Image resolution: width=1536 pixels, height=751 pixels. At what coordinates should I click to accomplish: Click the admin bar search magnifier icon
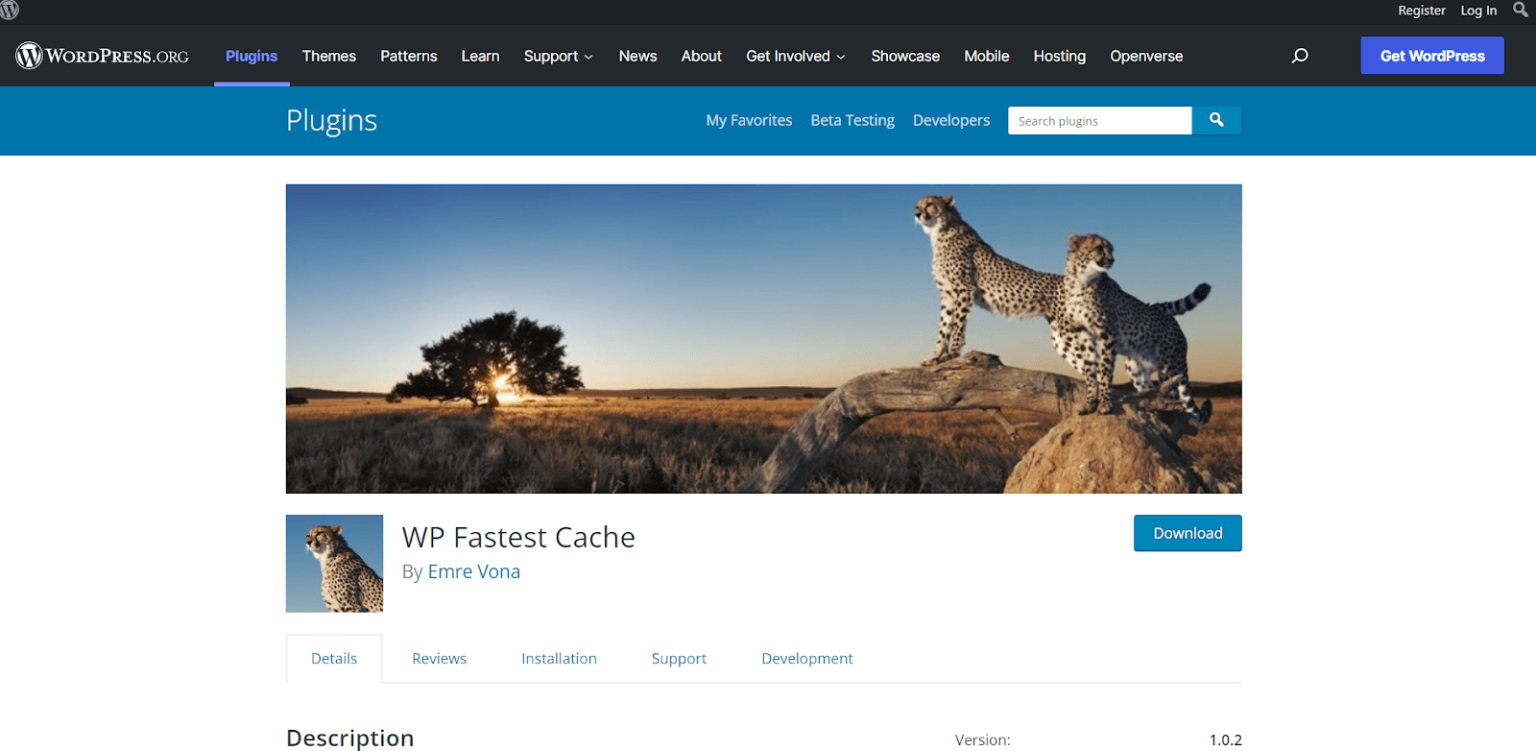[1521, 10]
